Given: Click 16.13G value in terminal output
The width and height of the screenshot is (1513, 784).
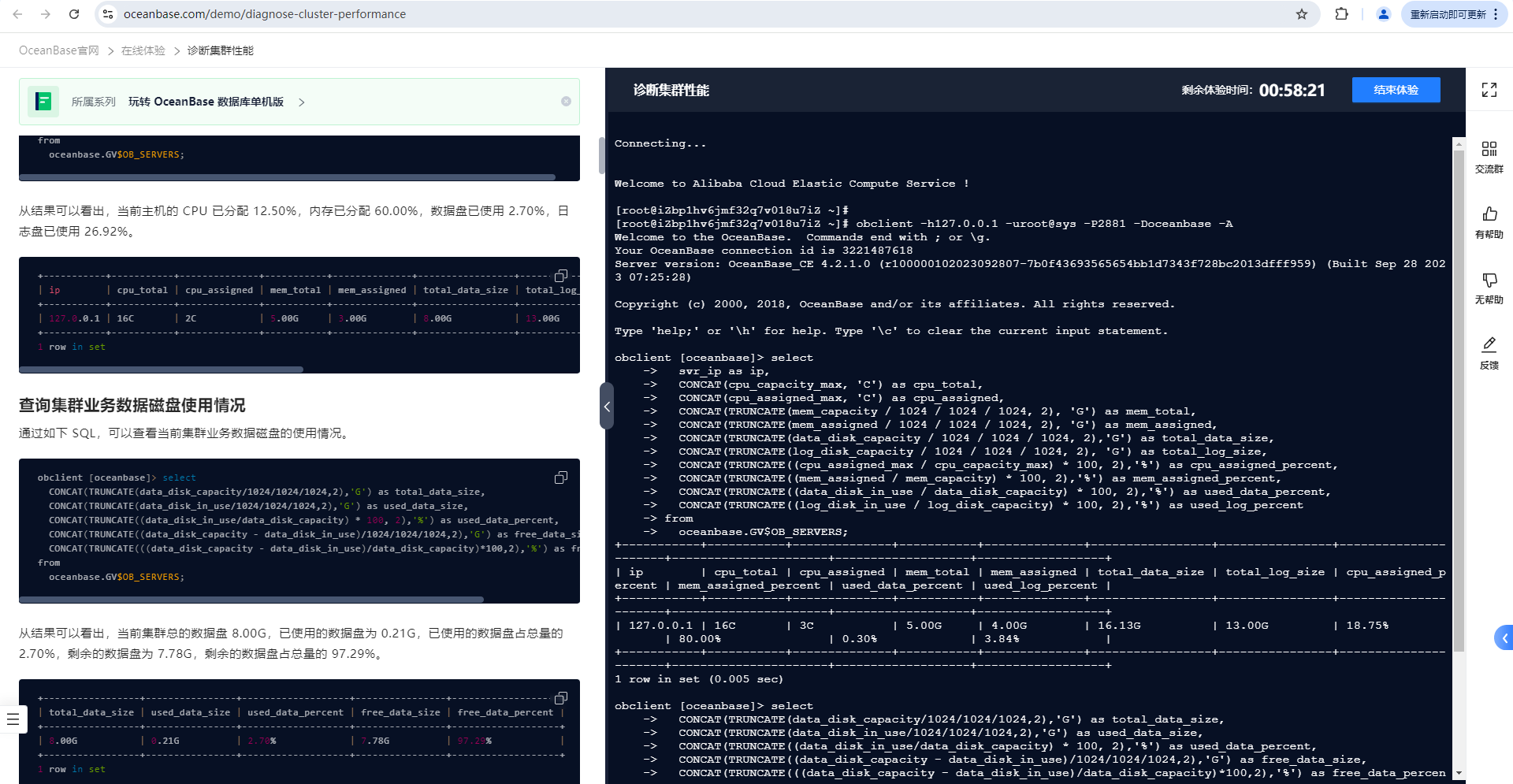Looking at the screenshot, I should tap(1119, 626).
